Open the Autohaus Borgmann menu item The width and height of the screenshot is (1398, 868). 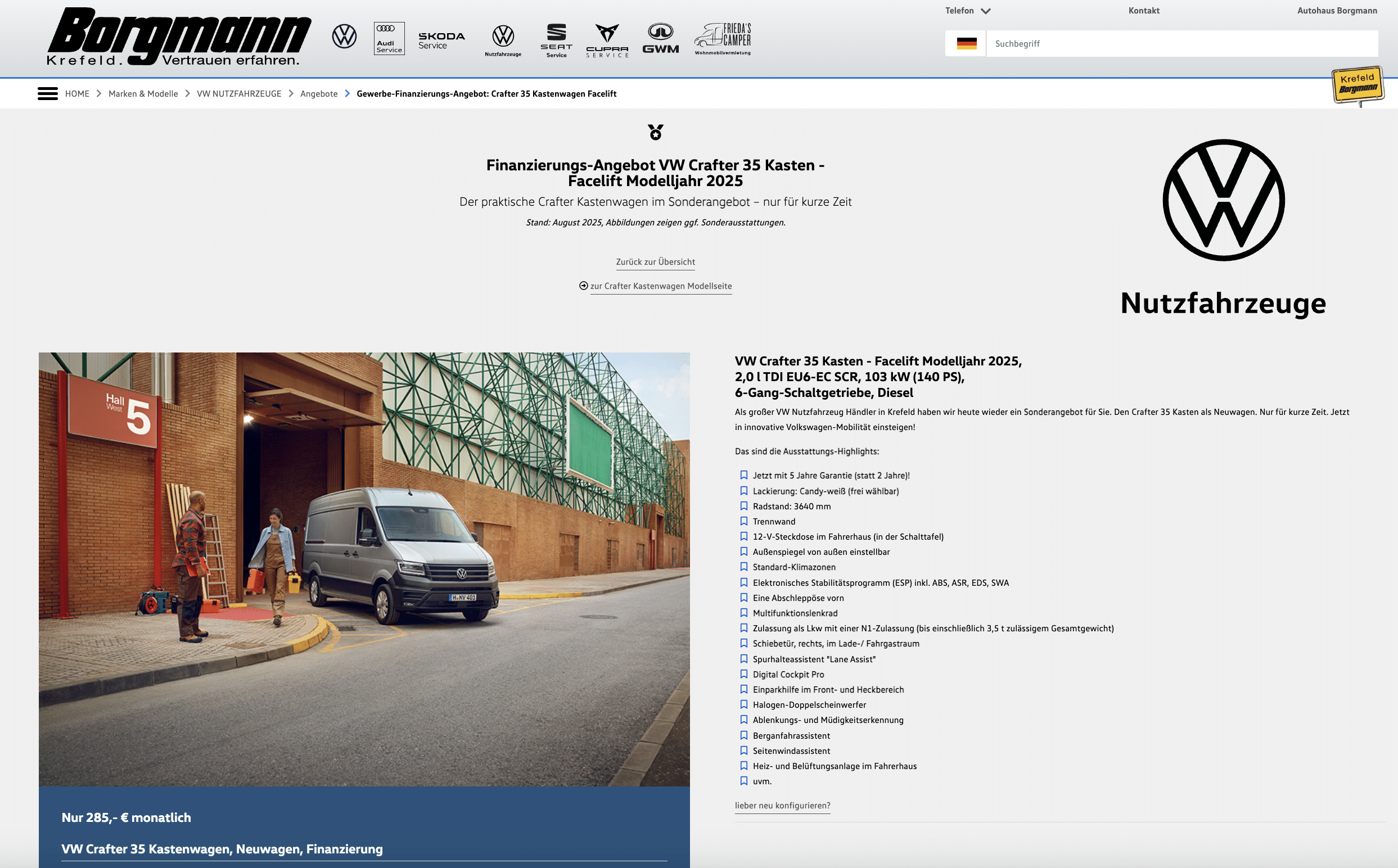coord(1337,11)
